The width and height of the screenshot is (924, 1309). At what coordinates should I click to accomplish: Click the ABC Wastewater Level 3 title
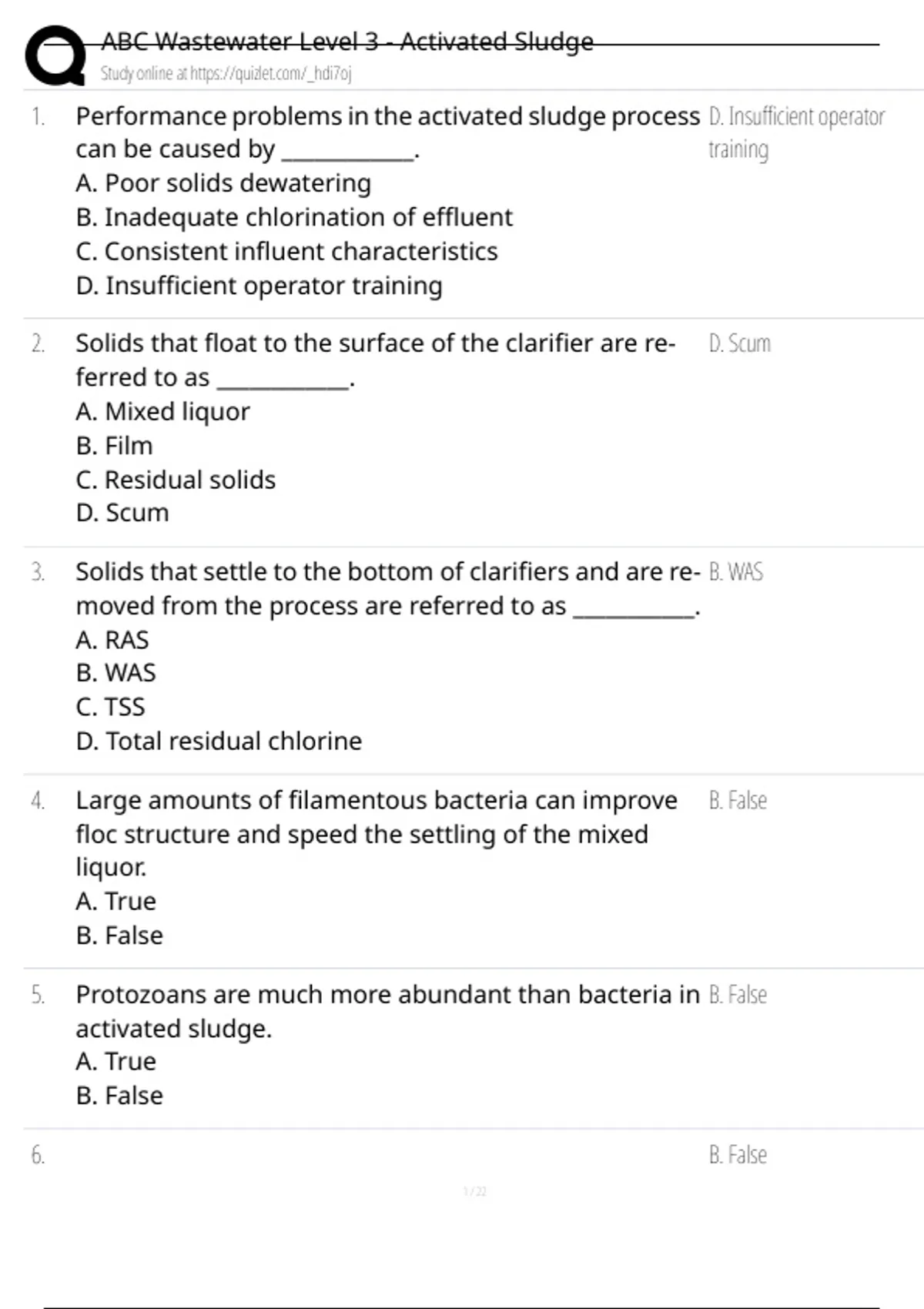pos(347,42)
